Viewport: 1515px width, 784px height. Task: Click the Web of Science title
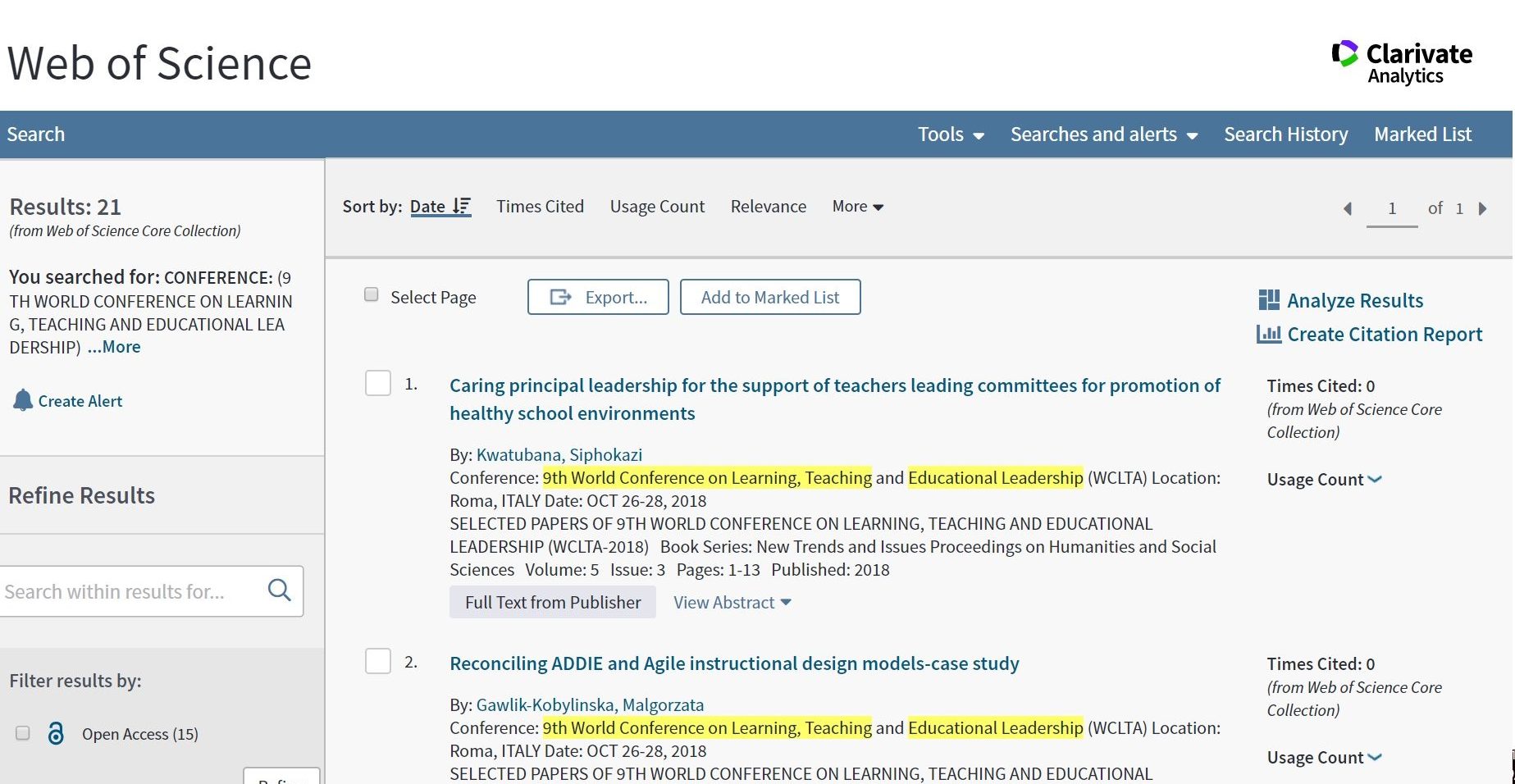pos(160,63)
